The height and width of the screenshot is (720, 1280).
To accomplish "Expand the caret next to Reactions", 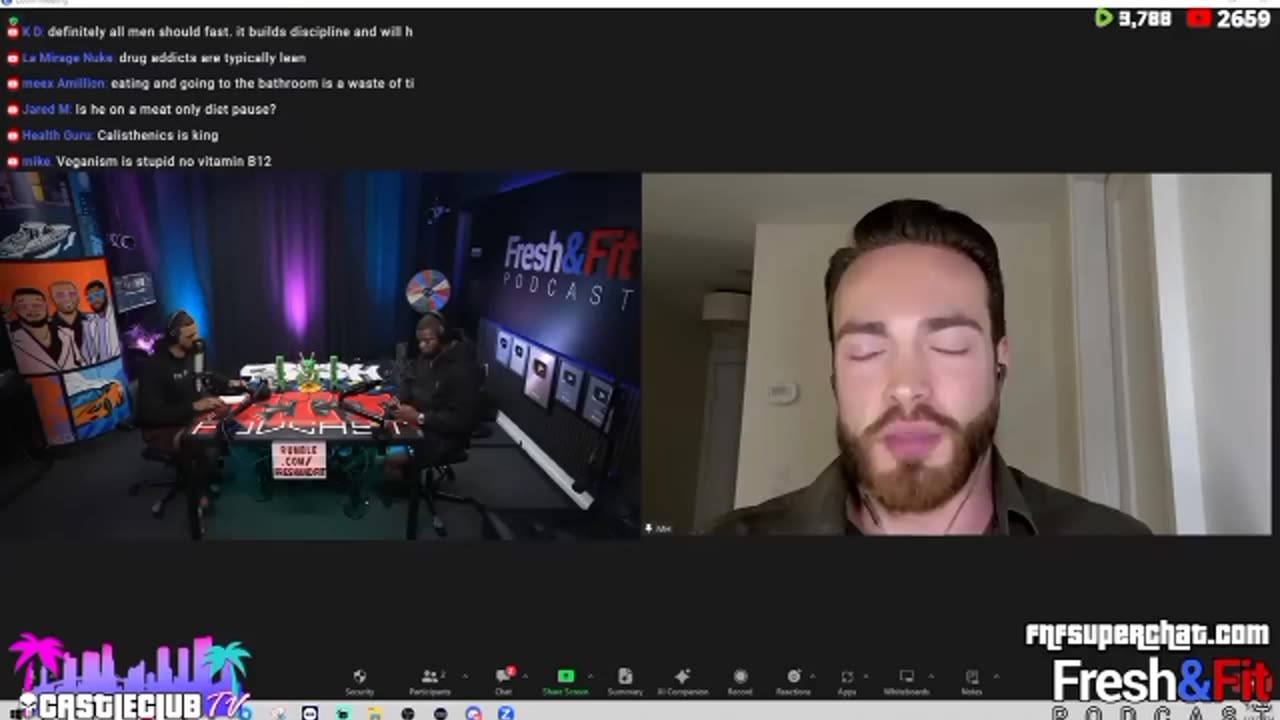I will point(811,677).
